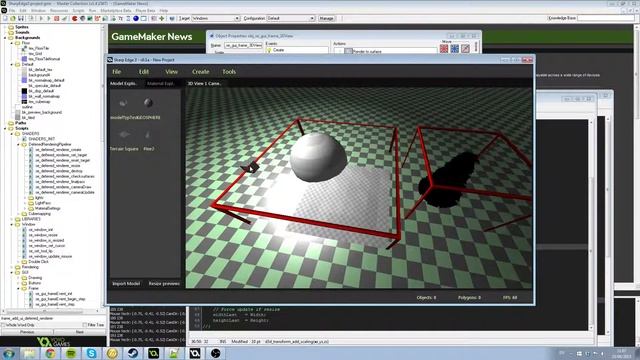Viewport: 640px width, 360px height.
Task: Collapse the Backgrounds folder in resource tree
Action: (6, 38)
